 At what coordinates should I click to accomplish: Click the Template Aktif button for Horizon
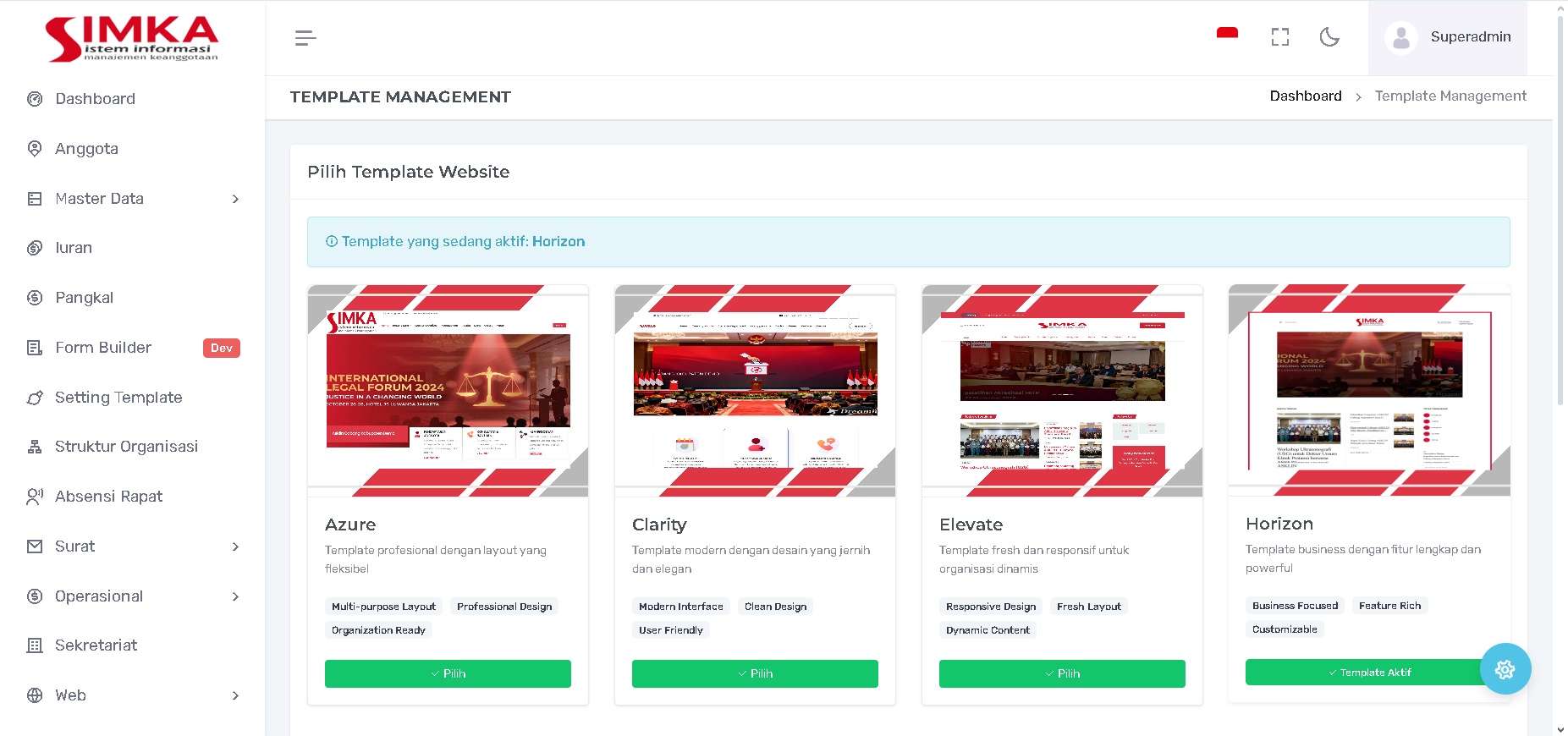(1368, 673)
